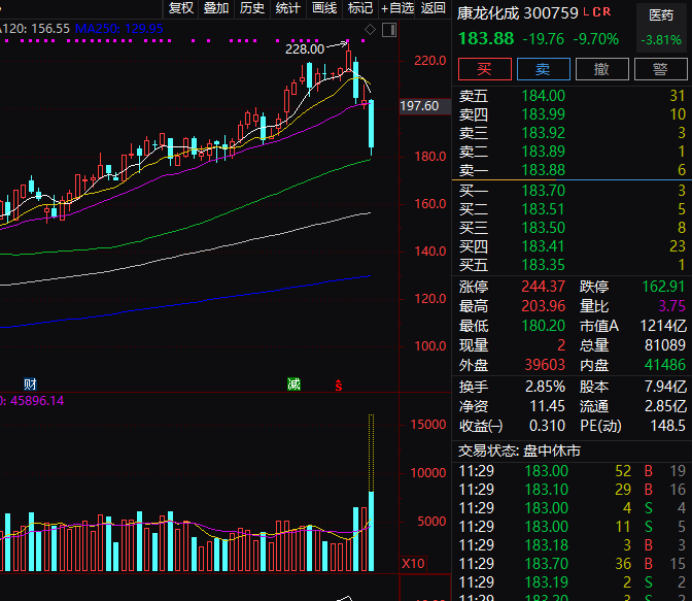
Task: Click the X10 volume scale label
Action: coord(413,564)
